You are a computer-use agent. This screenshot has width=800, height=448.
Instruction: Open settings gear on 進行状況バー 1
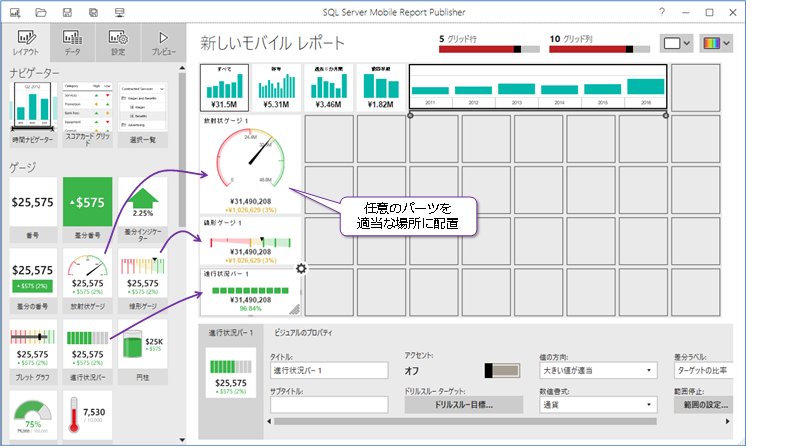tap(302, 268)
